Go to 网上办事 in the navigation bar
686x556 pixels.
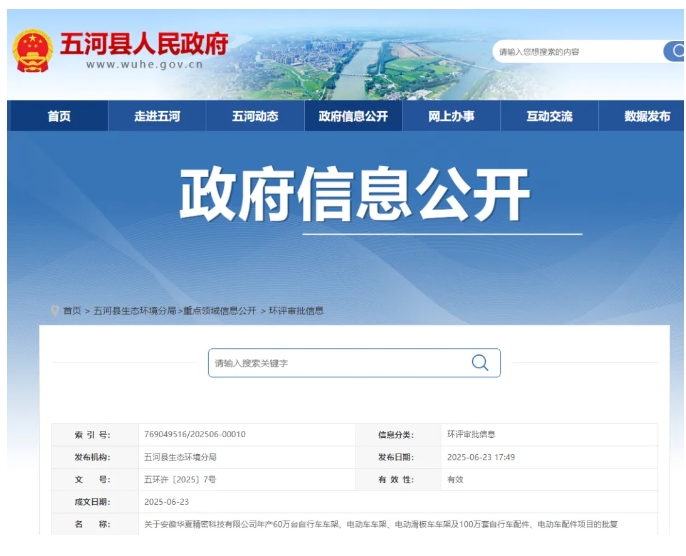tap(451, 116)
